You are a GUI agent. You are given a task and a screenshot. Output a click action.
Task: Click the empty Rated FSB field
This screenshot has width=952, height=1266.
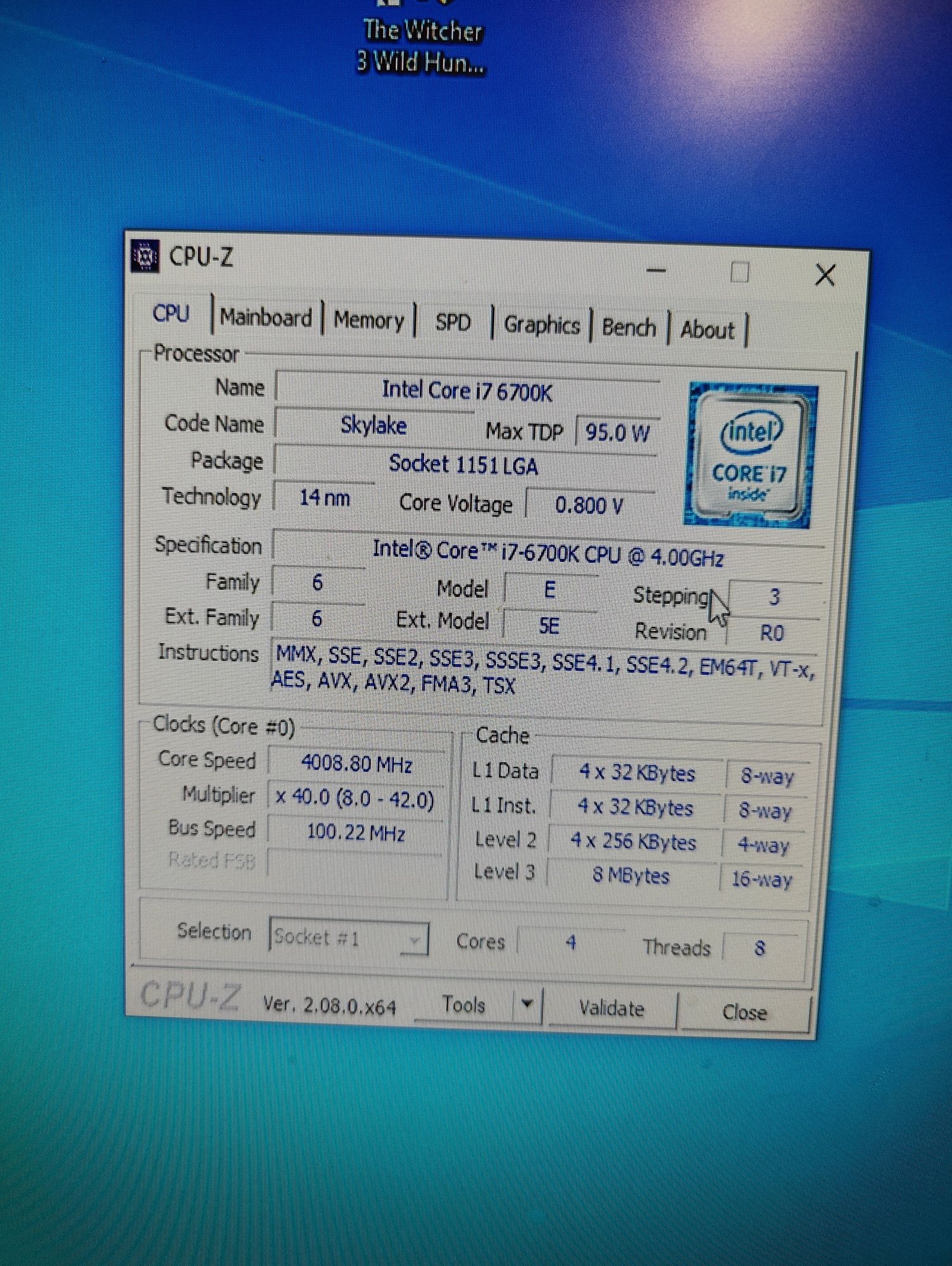(354, 865)
